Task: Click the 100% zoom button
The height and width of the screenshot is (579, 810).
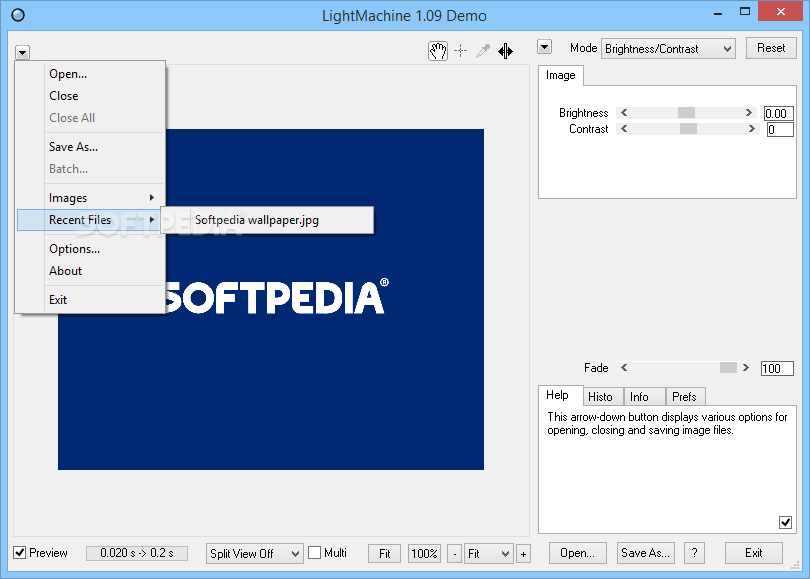Action: point(424,554)
